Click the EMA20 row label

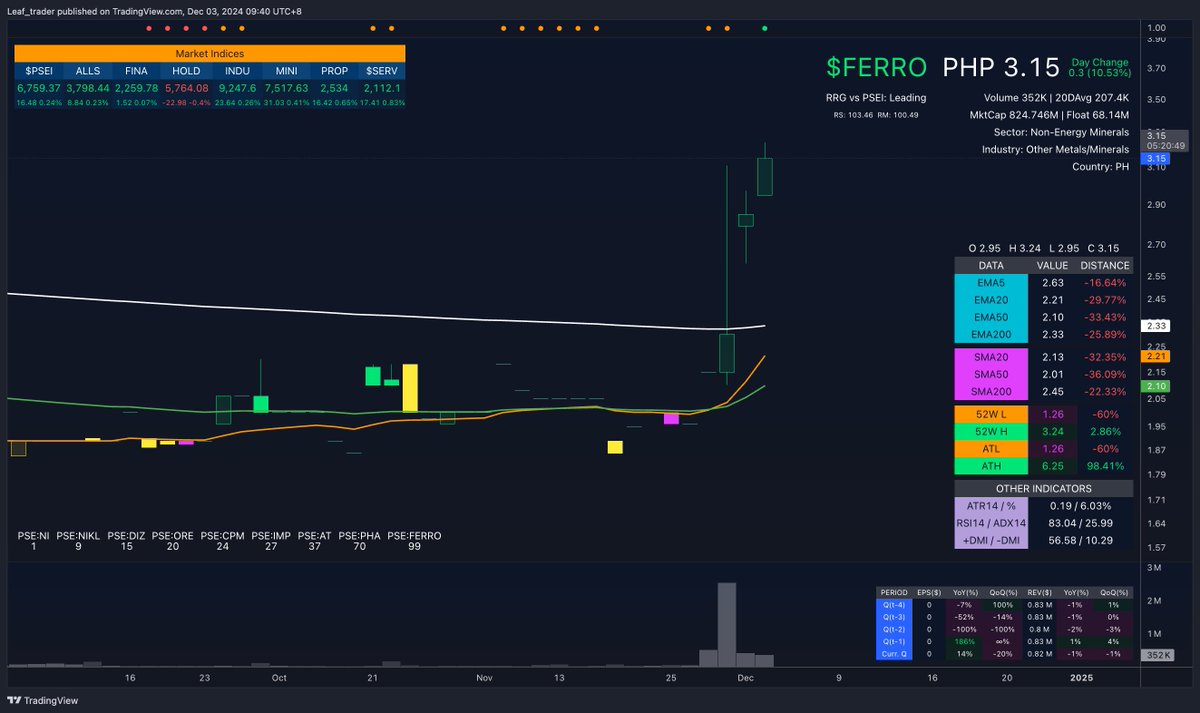(991, 299)
